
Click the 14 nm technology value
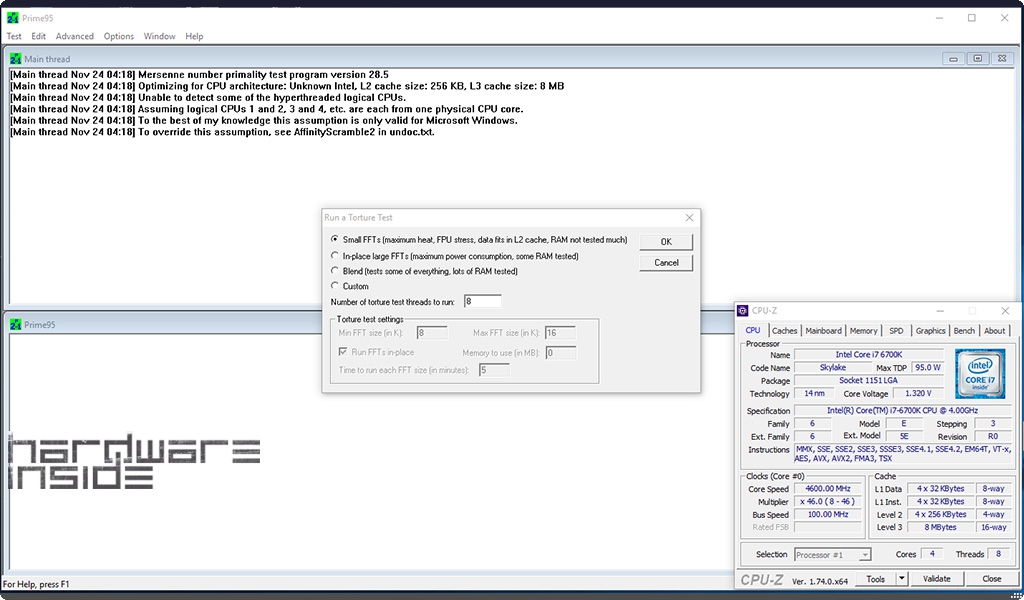(814, 394)
